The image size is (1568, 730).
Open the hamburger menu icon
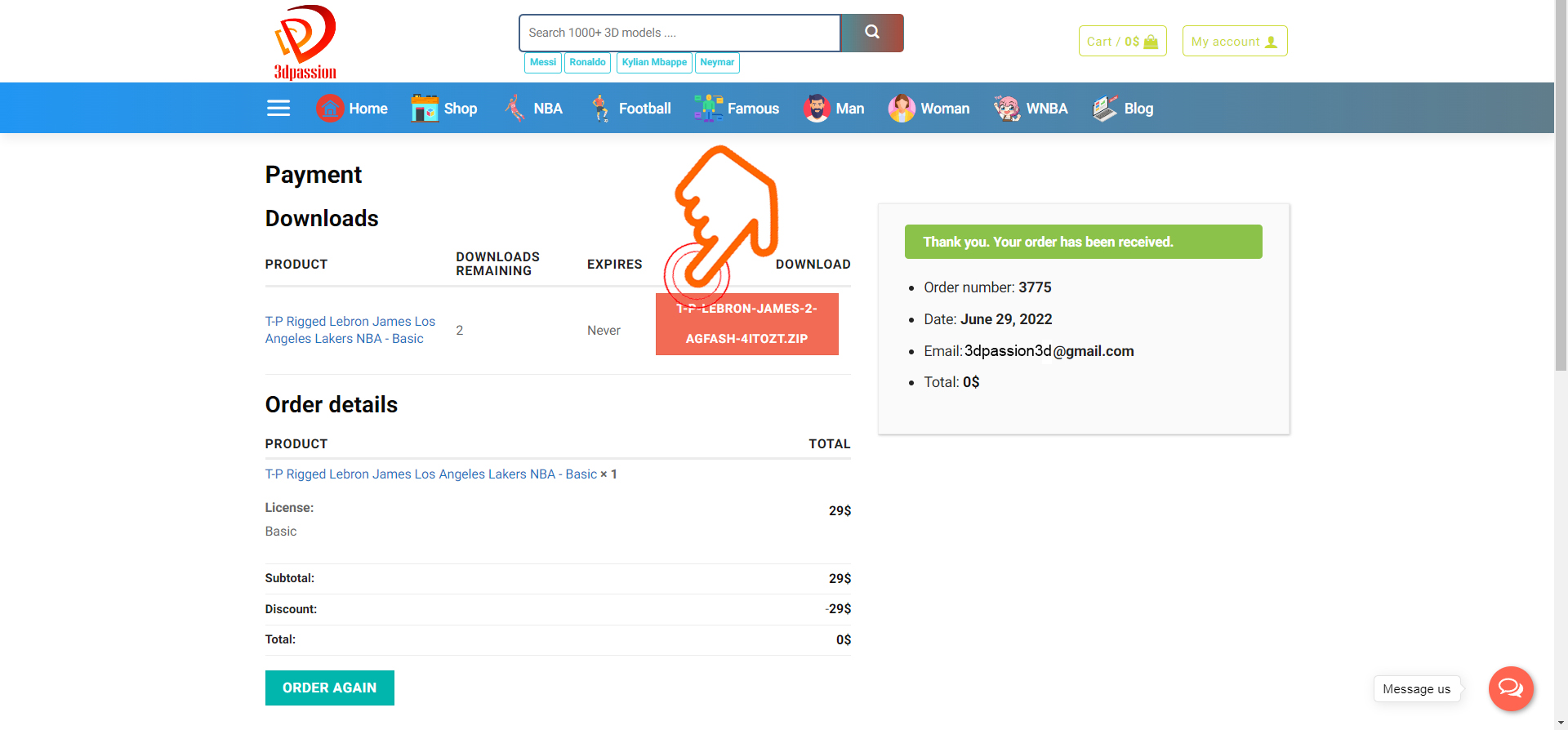point(278,109)
